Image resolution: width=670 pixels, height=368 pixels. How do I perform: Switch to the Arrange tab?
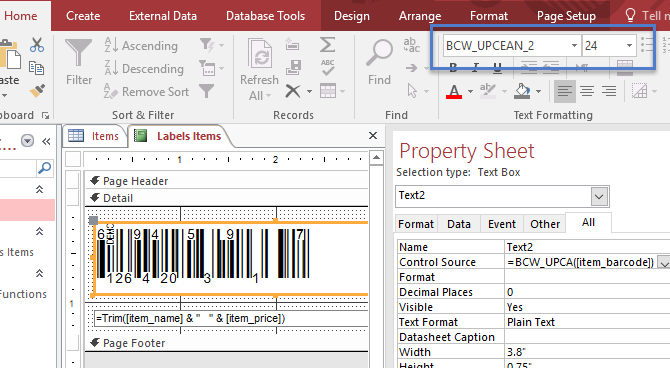click(420, 16)
